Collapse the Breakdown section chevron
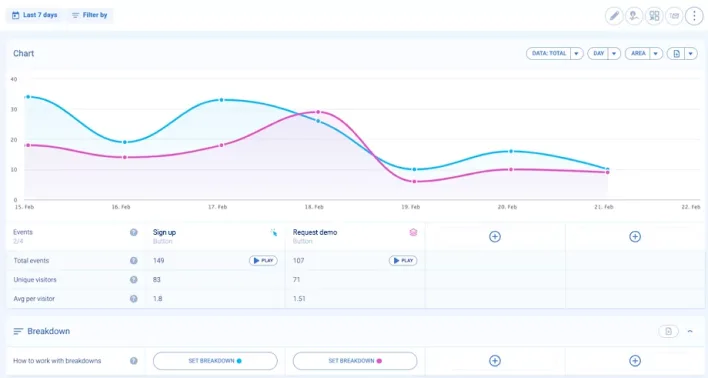Image resolution: width=708 pixels, height=378 pixels. (690, 331)
